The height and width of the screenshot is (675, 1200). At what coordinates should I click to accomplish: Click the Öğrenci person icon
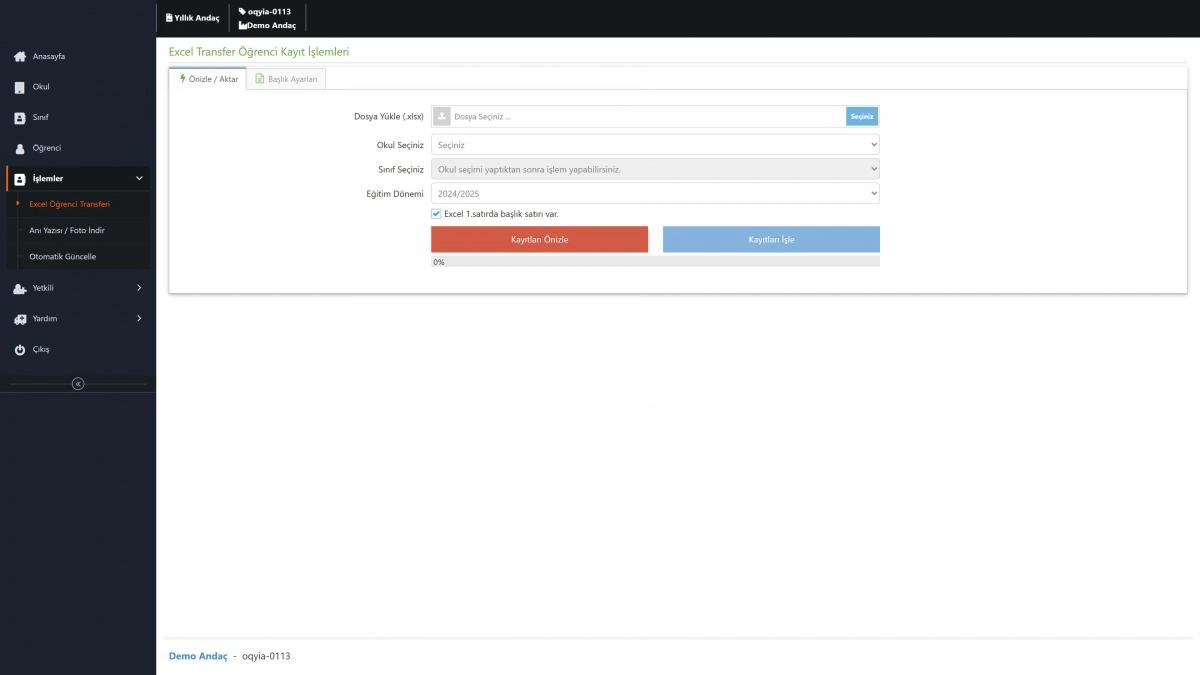(19, 149)
